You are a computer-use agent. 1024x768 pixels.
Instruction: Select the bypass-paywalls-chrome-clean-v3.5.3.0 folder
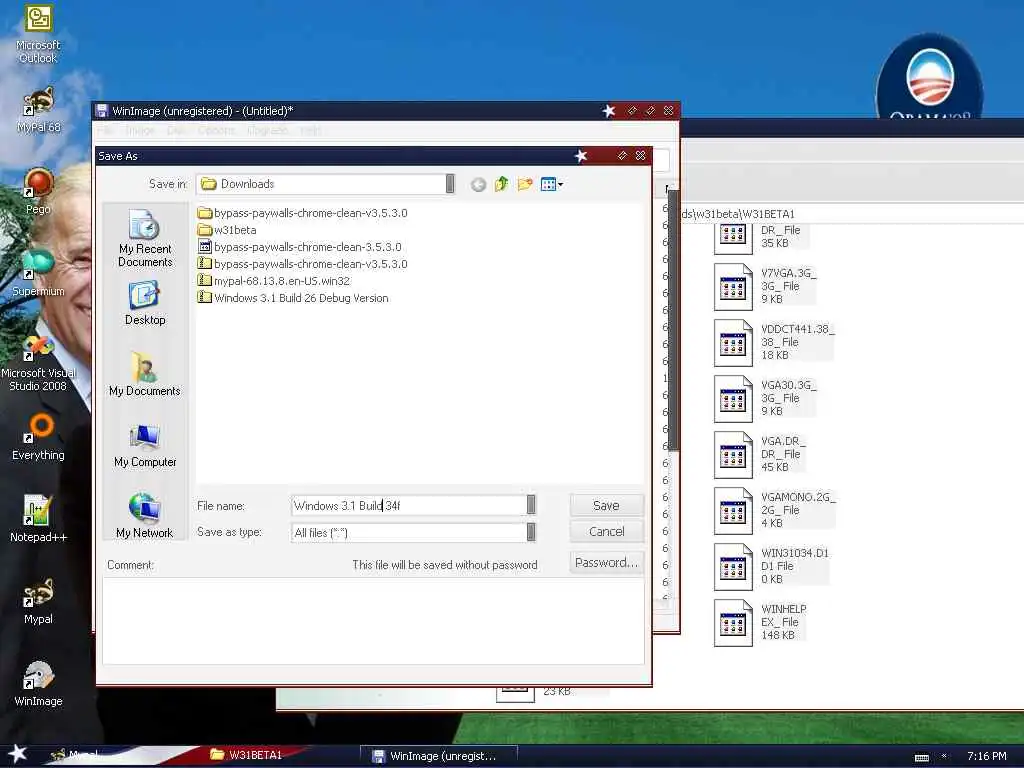(302, 213)
